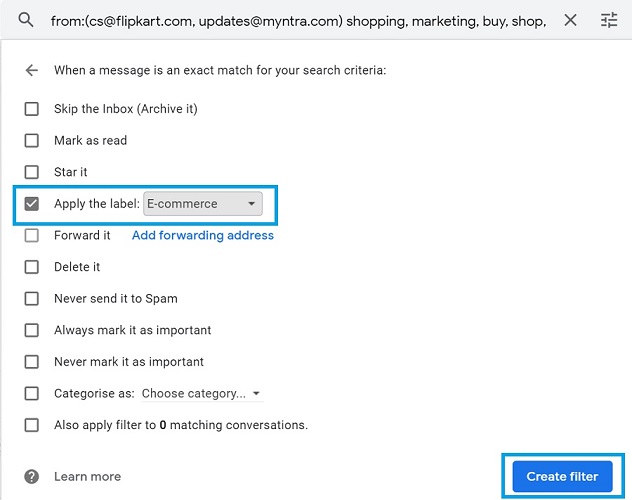Click inside the search query field

pyautogui.click(x=298, y=20)
